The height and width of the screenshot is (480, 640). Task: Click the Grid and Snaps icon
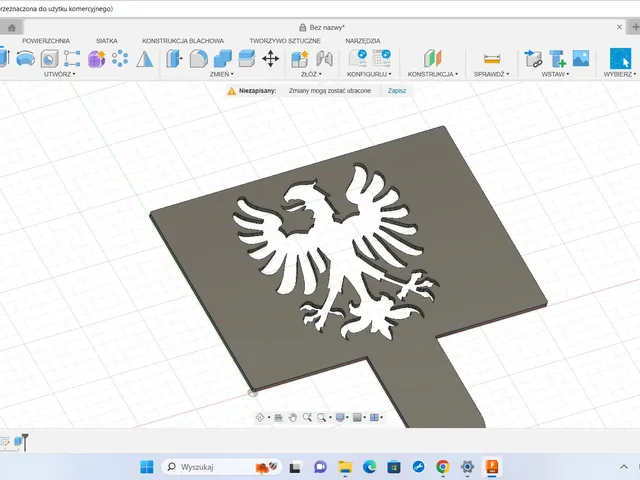coord(357,417)
